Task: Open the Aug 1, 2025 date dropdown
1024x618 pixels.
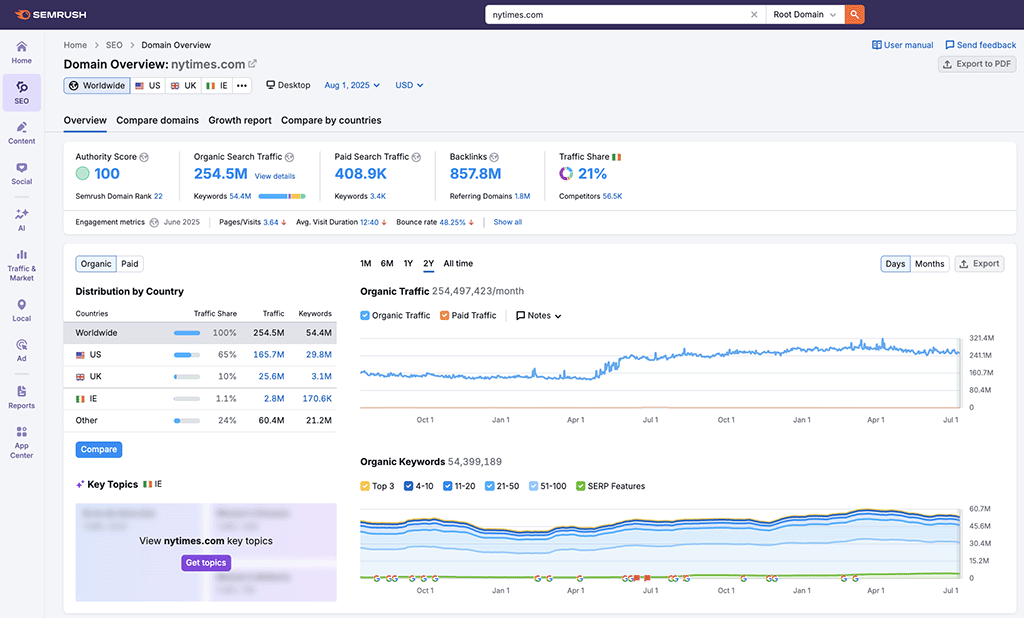Action: coord(352,86)
